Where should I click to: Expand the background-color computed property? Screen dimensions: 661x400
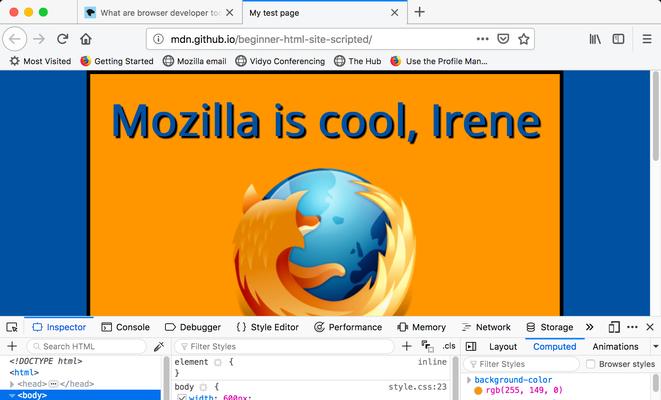click(x=469, y=380)
